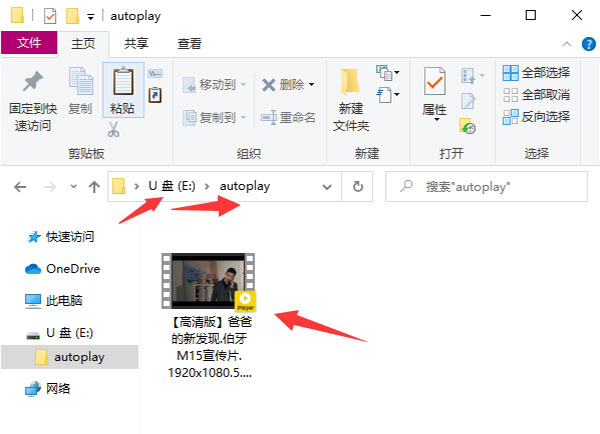Click the Pin to Quick access icon
The height and width of the screenshot is (434, 600).
click(x=33, y=82)
